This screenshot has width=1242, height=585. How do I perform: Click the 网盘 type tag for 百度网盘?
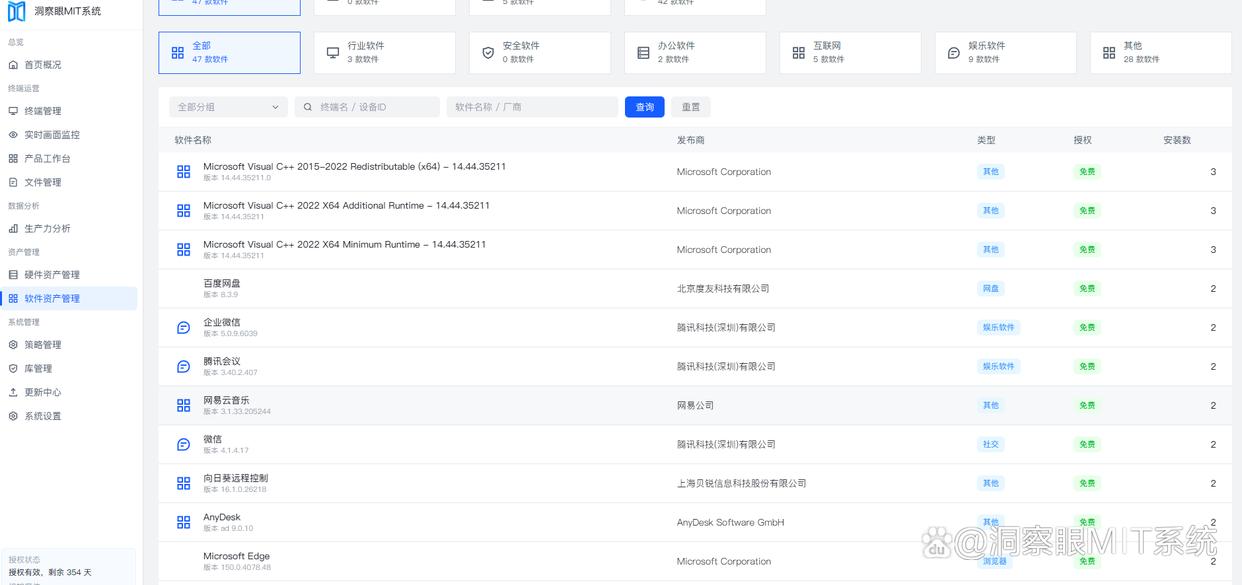pyautogui.click(x=990, y=288)
